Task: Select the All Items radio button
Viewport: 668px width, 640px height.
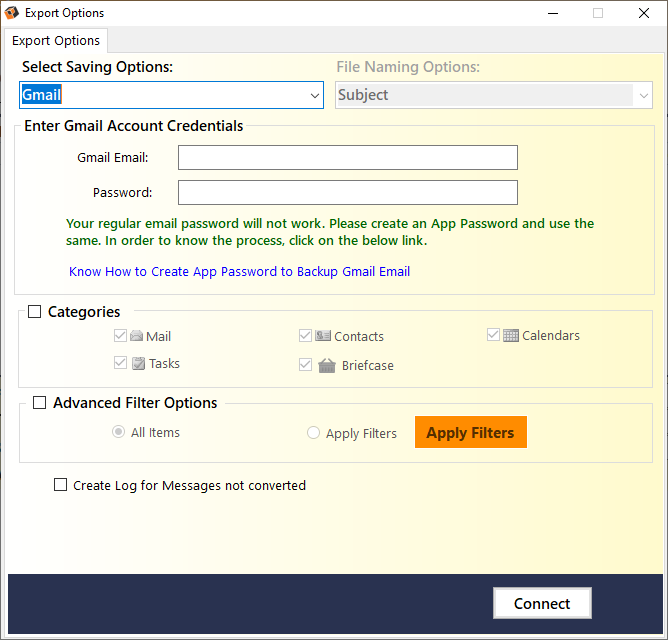Action: coord(118,432)
